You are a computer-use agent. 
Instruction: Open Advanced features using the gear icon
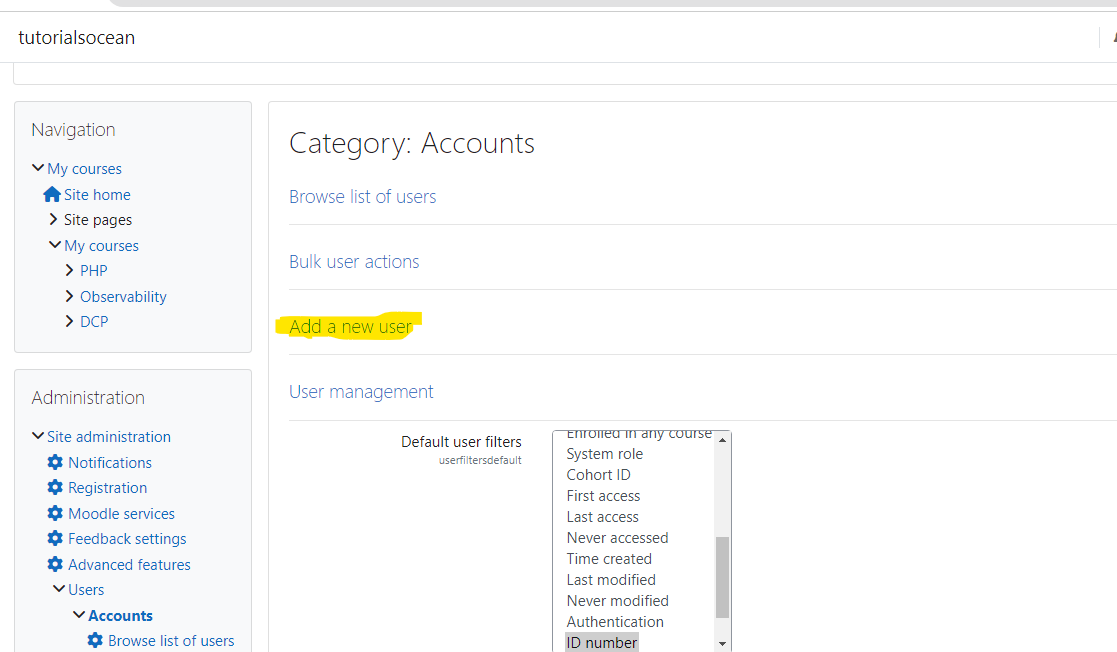[x=55, y=564]
